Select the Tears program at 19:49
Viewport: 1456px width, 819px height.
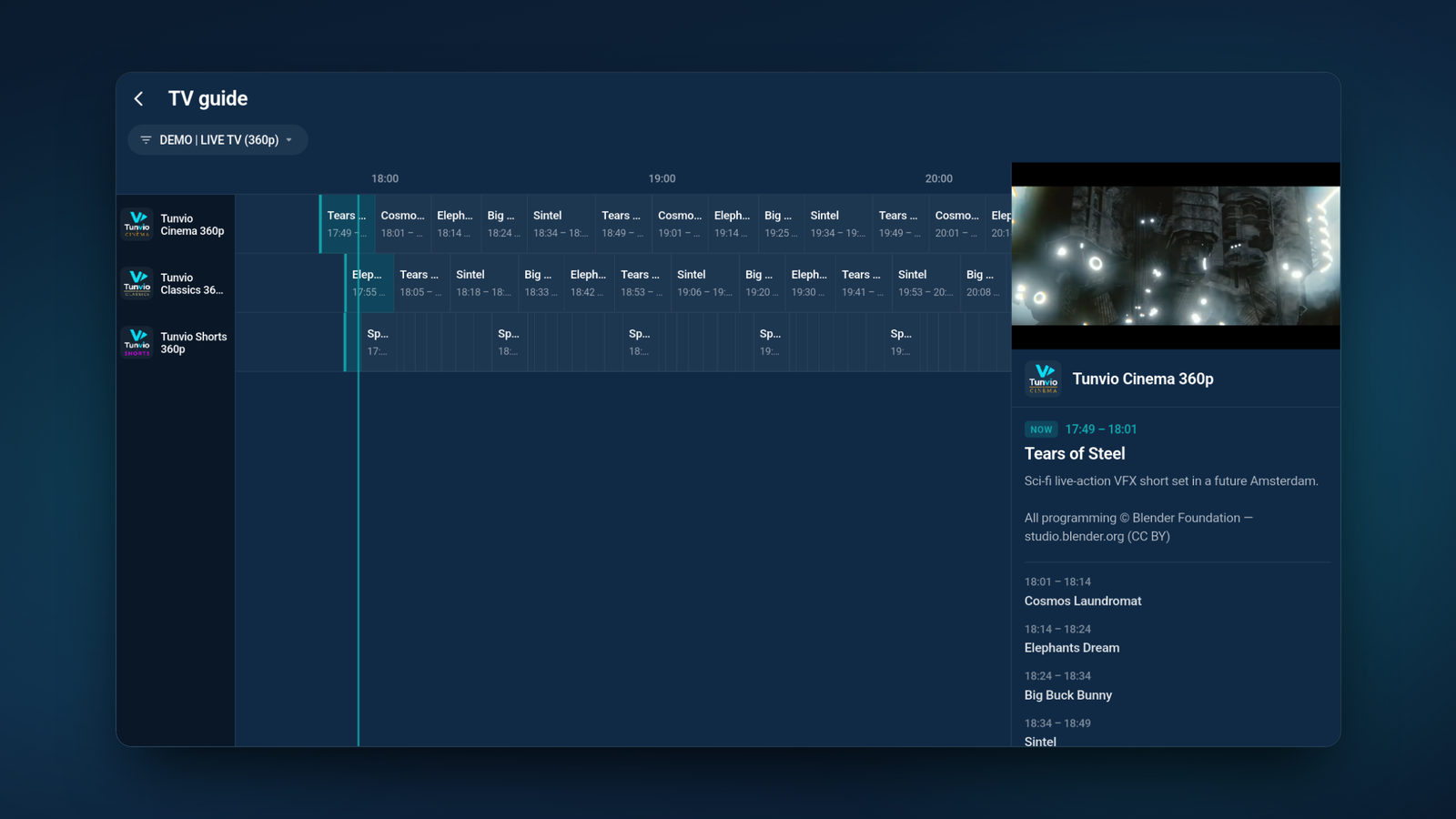[901, 224]
